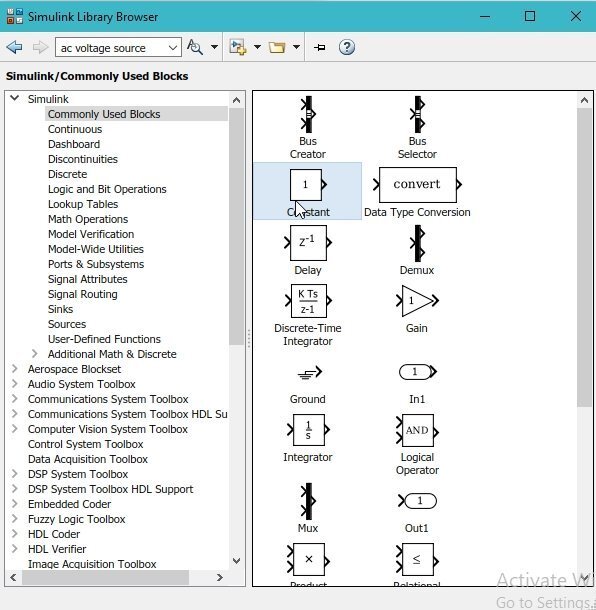596x610 pixels.
Task: Select the Data Acquisition Toolbox entry
Action: pos(88,459)
